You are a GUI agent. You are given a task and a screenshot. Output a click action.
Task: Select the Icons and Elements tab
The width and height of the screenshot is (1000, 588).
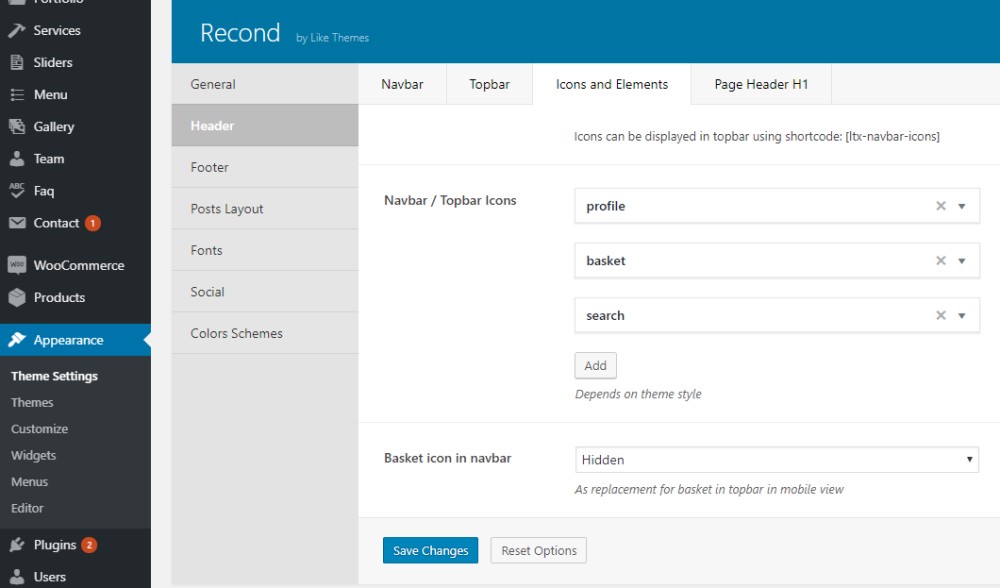[x=612, y=84]
